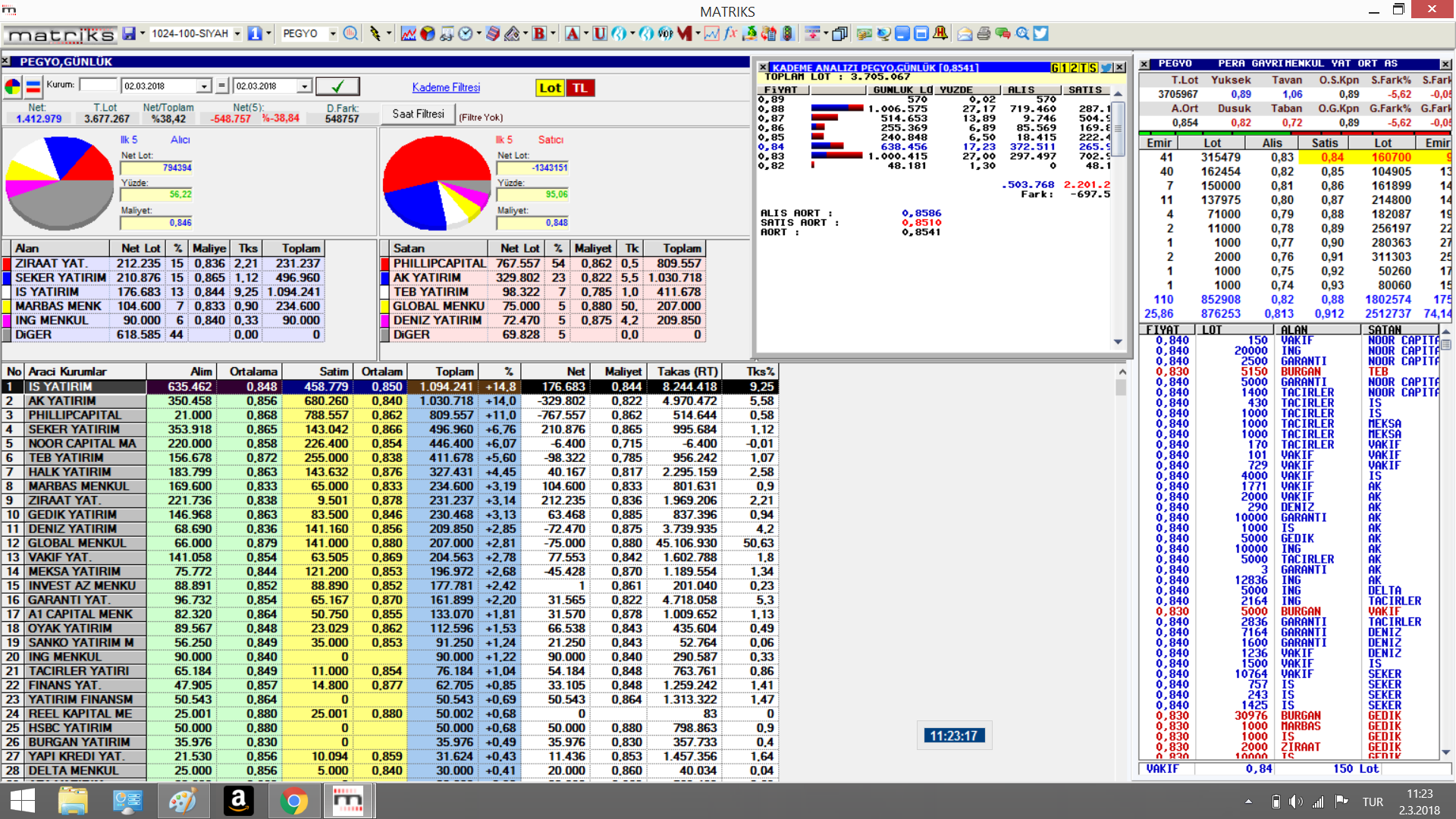1456x819 pixels.
Task: Sort by Takas (RT) column header
Action: pyautogui.click(x=683, y=372)
